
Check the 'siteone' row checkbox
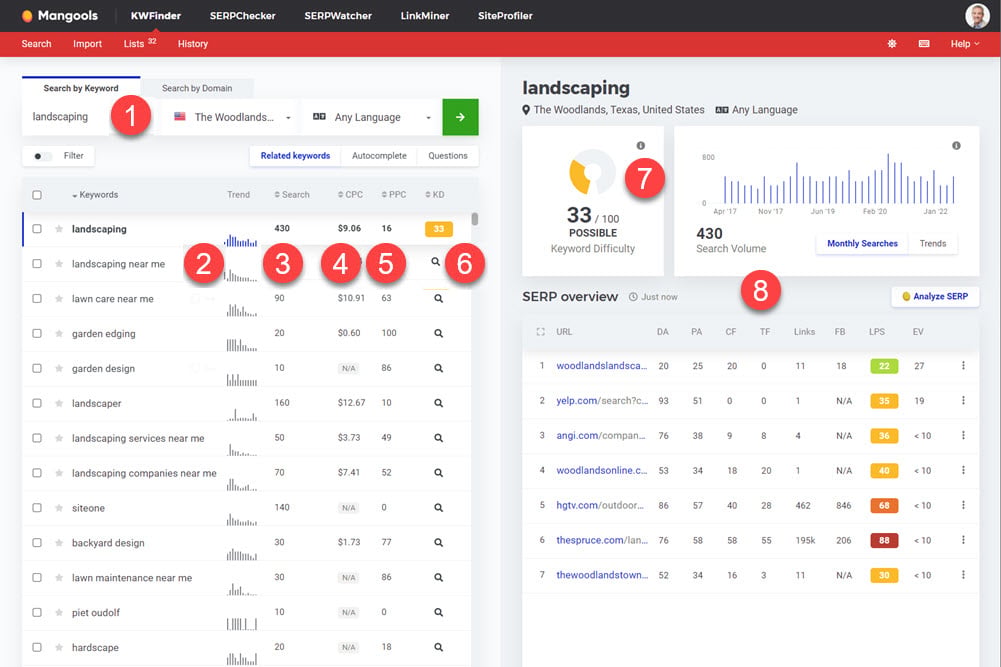coord(37,507)
